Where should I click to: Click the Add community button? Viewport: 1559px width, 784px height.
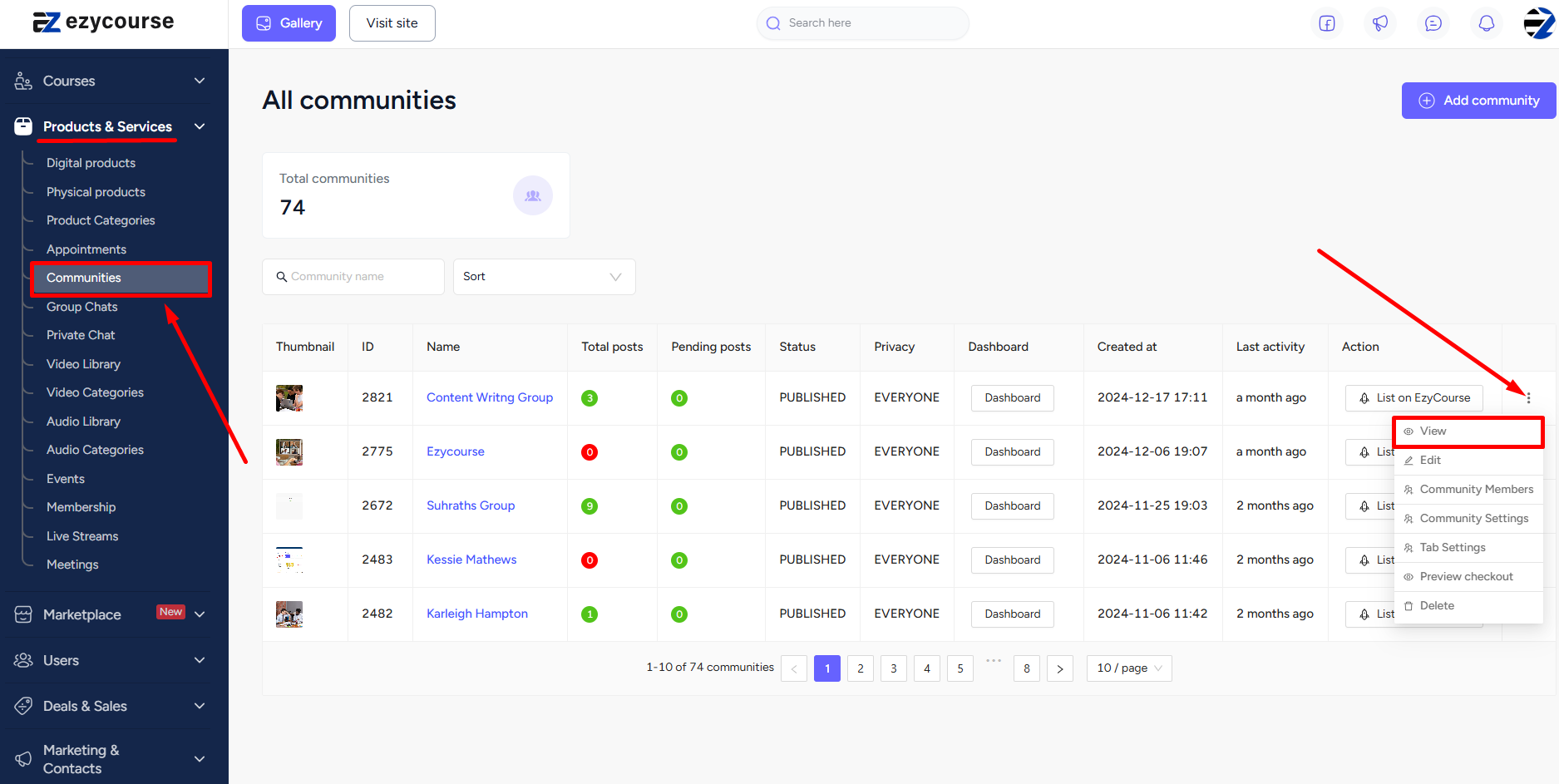(1479, 101)
